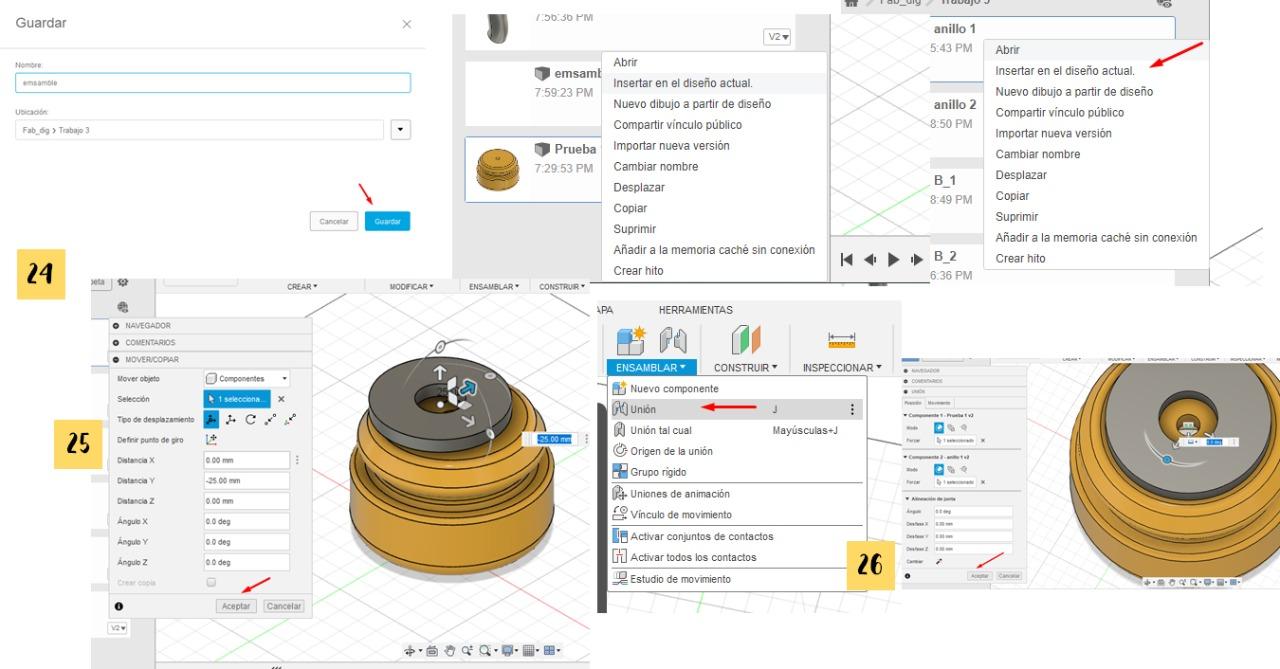Click 1 seleccionado selection button in Mover/Copiar

tap(237, 399)
